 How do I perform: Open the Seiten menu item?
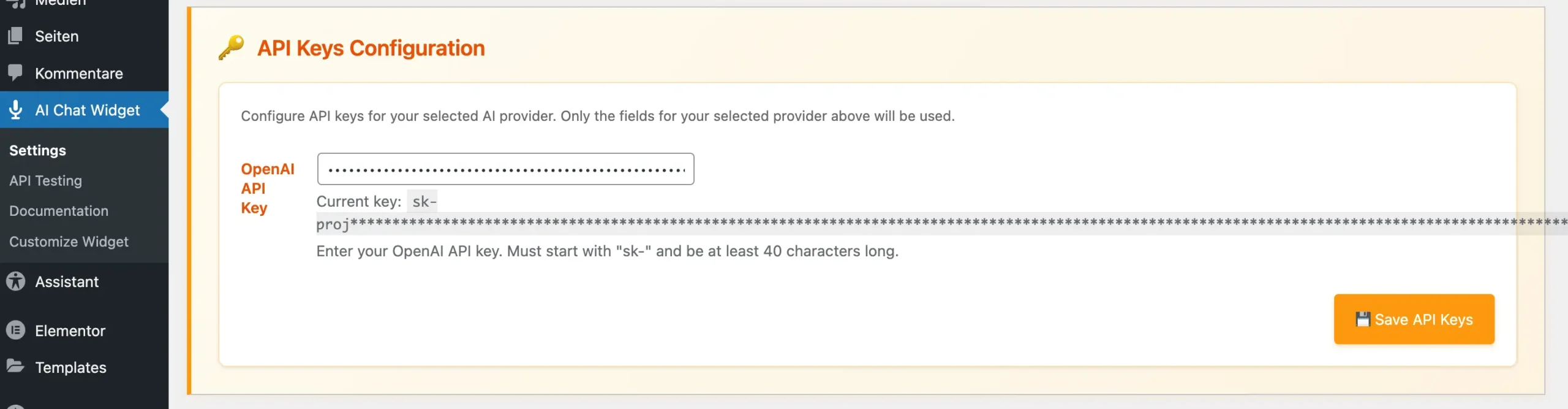coord(57,36)
